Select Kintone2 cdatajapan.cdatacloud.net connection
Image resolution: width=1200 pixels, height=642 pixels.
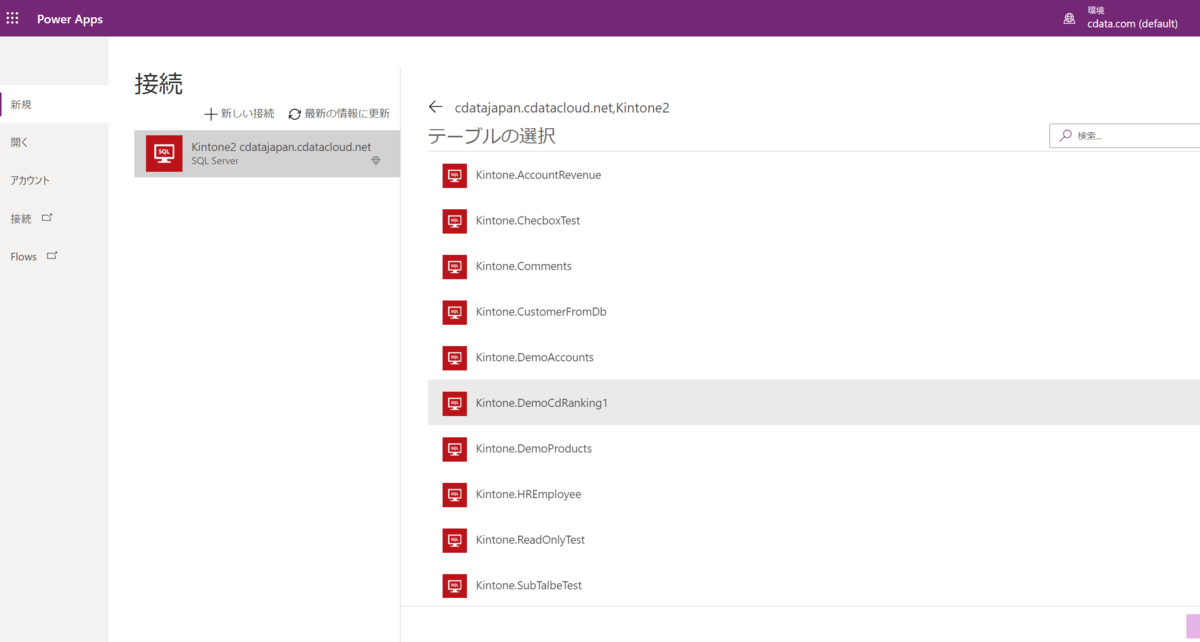click(x=267, y=153)
